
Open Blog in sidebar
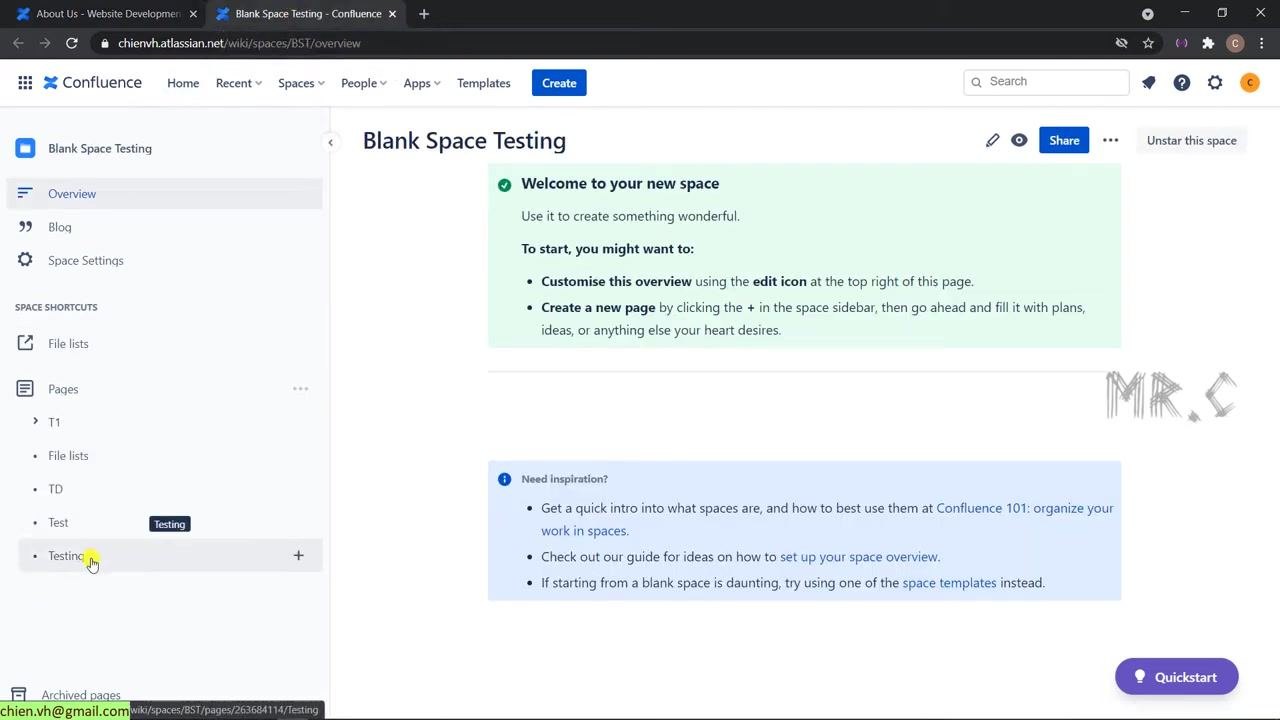click(165, 227)
